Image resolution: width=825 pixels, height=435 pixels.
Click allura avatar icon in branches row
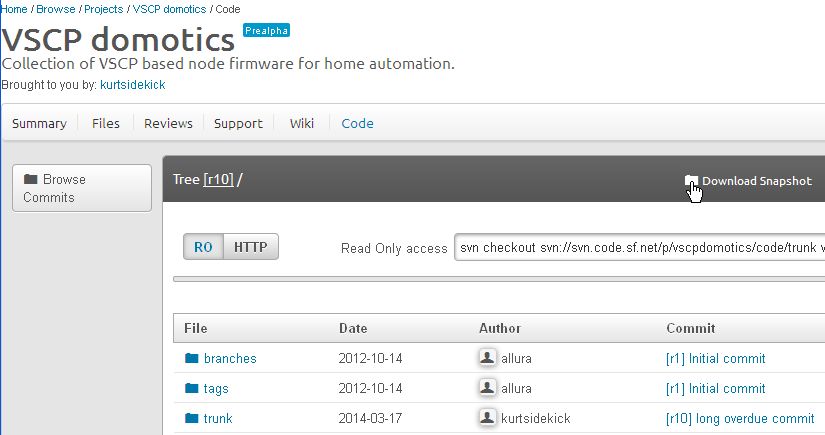coord(488,358)
